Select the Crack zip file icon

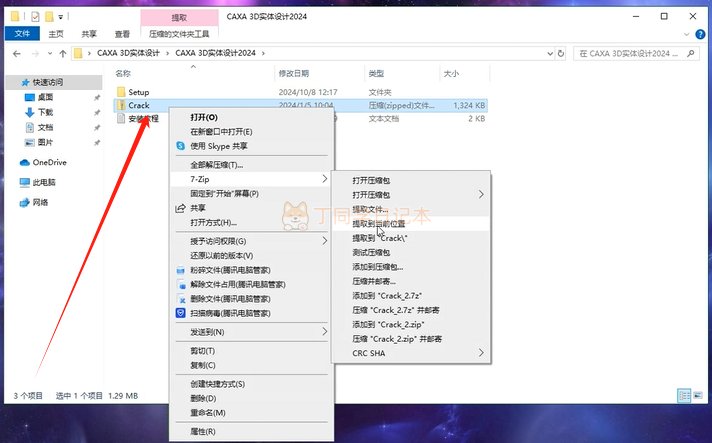121,105
